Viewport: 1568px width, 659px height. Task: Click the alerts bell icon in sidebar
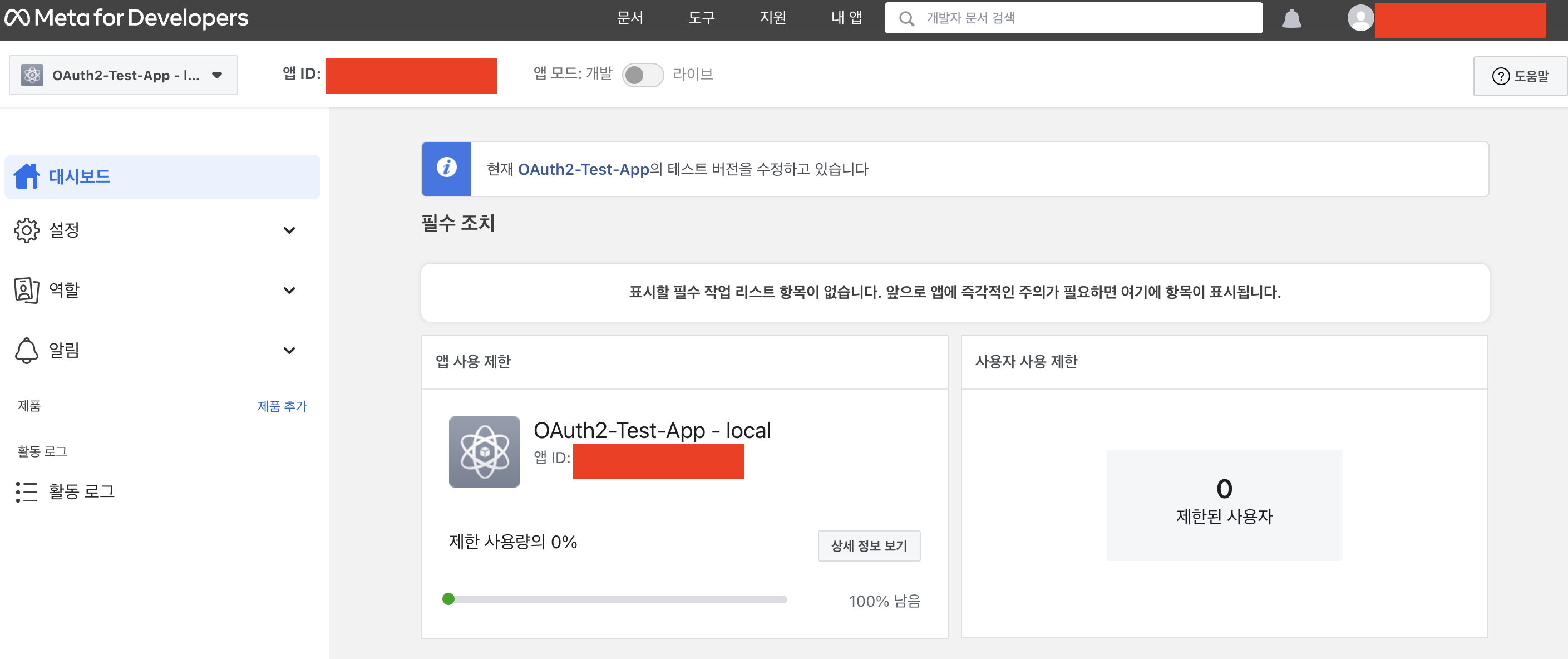point(27,350)
